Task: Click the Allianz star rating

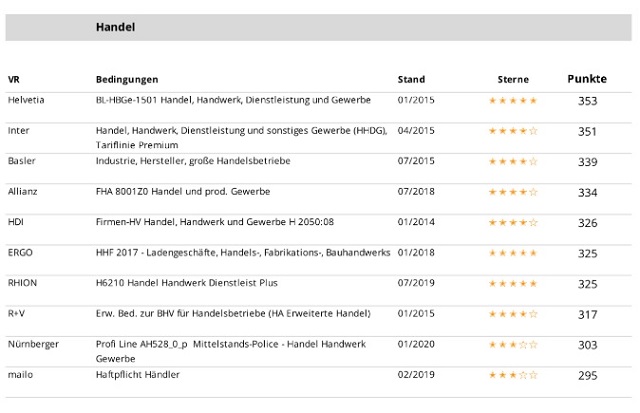Action: [512, 192]
